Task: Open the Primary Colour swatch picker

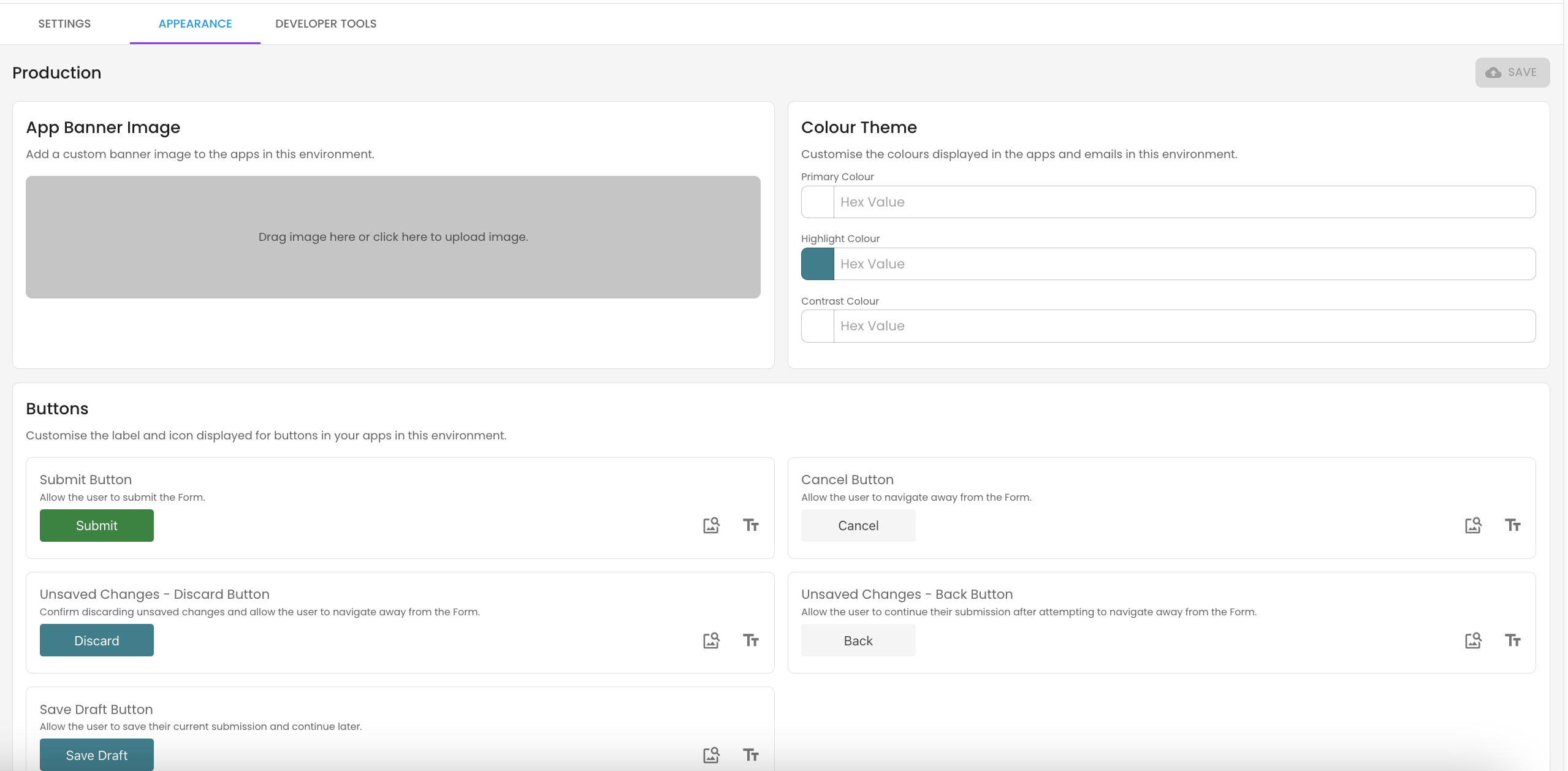Action: 818,202
